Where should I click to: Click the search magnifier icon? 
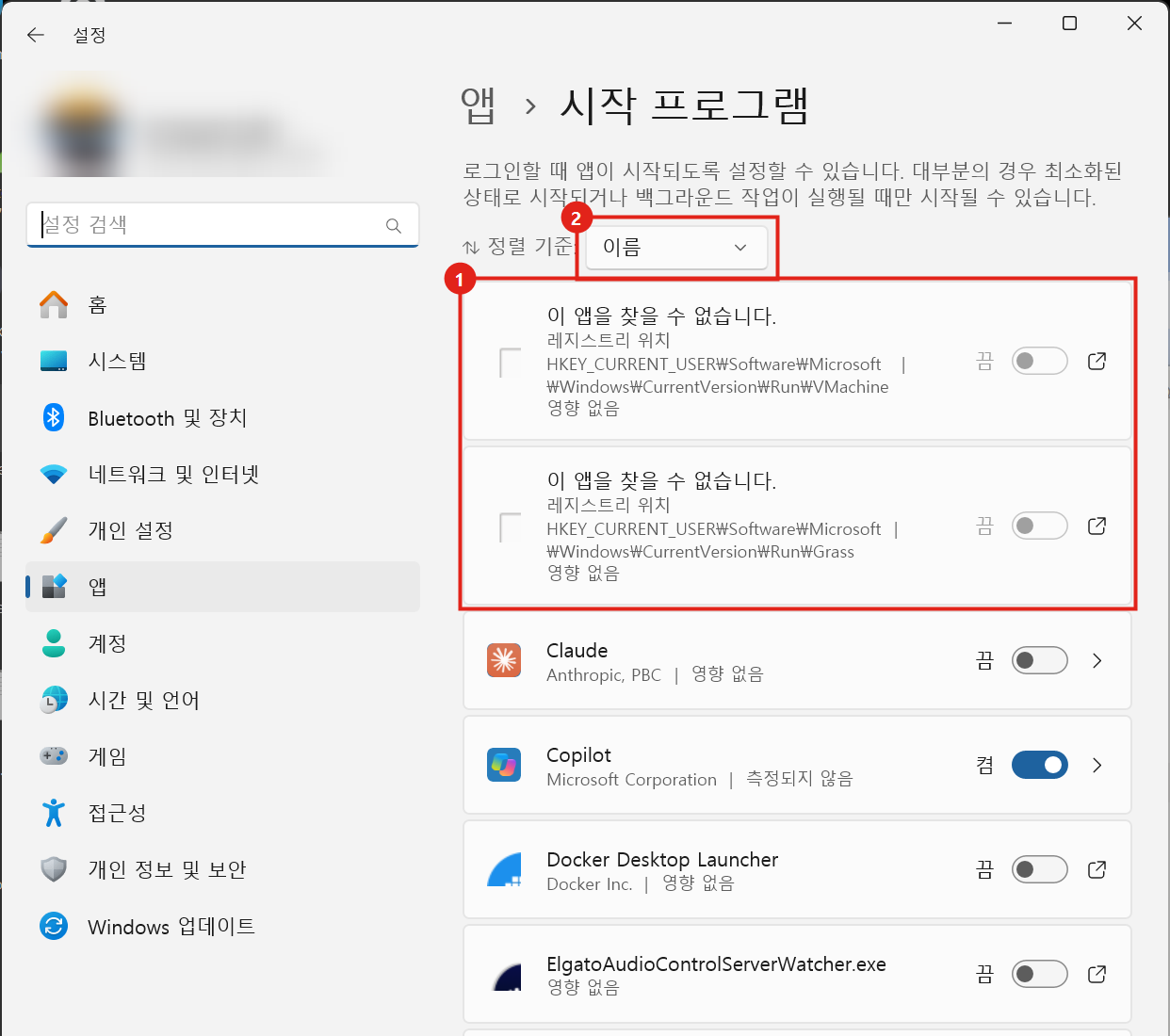pos(394,226)
